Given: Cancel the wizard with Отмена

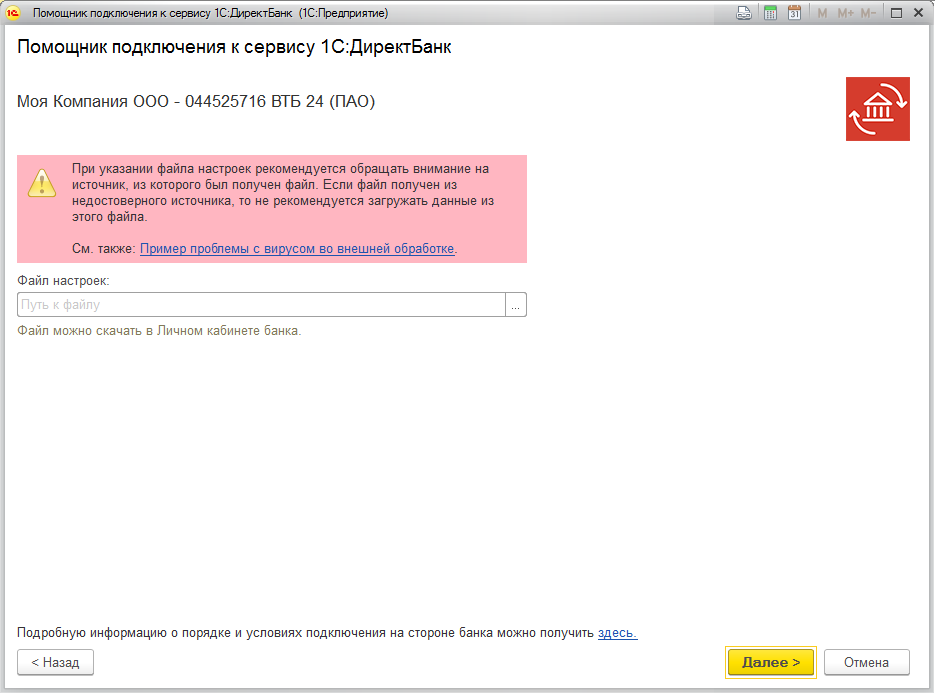Looking at the screenshot, I should pos(866,663).
